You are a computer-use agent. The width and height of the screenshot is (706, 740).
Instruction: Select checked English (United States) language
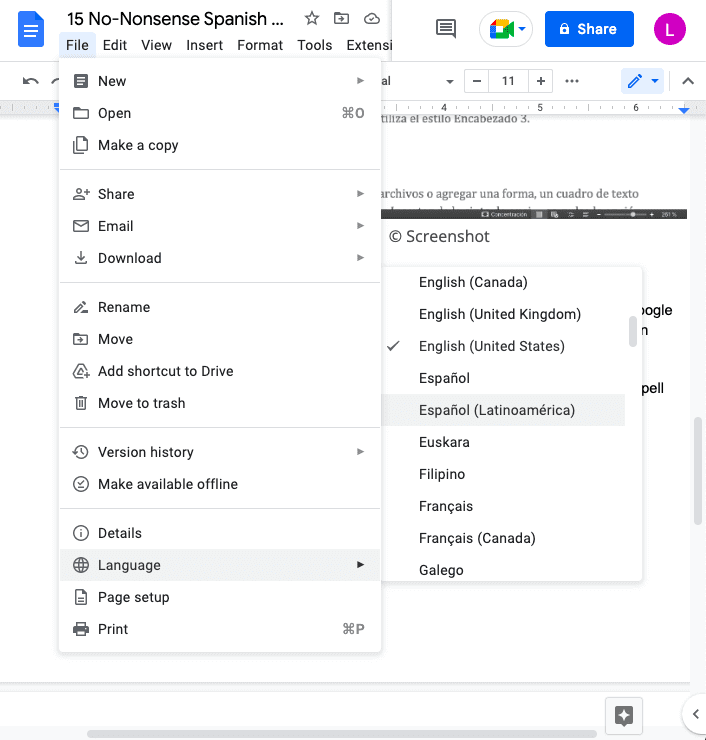pyautogui.click(x=503, y=346)
